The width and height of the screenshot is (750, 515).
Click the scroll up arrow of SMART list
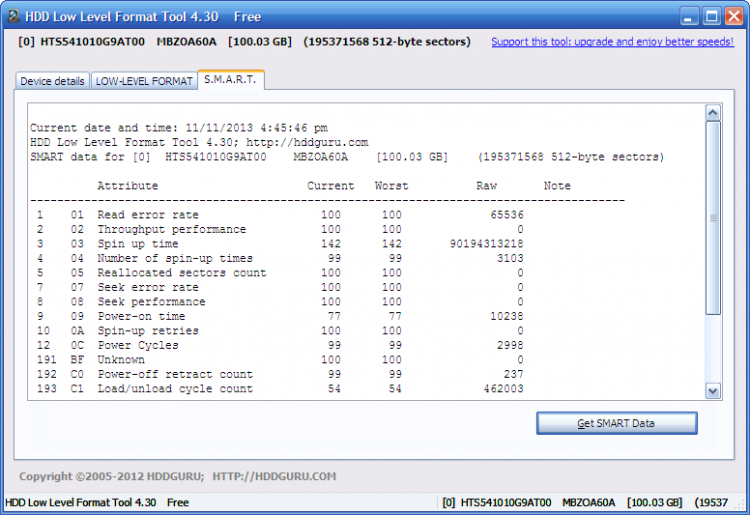click(713, 113)
